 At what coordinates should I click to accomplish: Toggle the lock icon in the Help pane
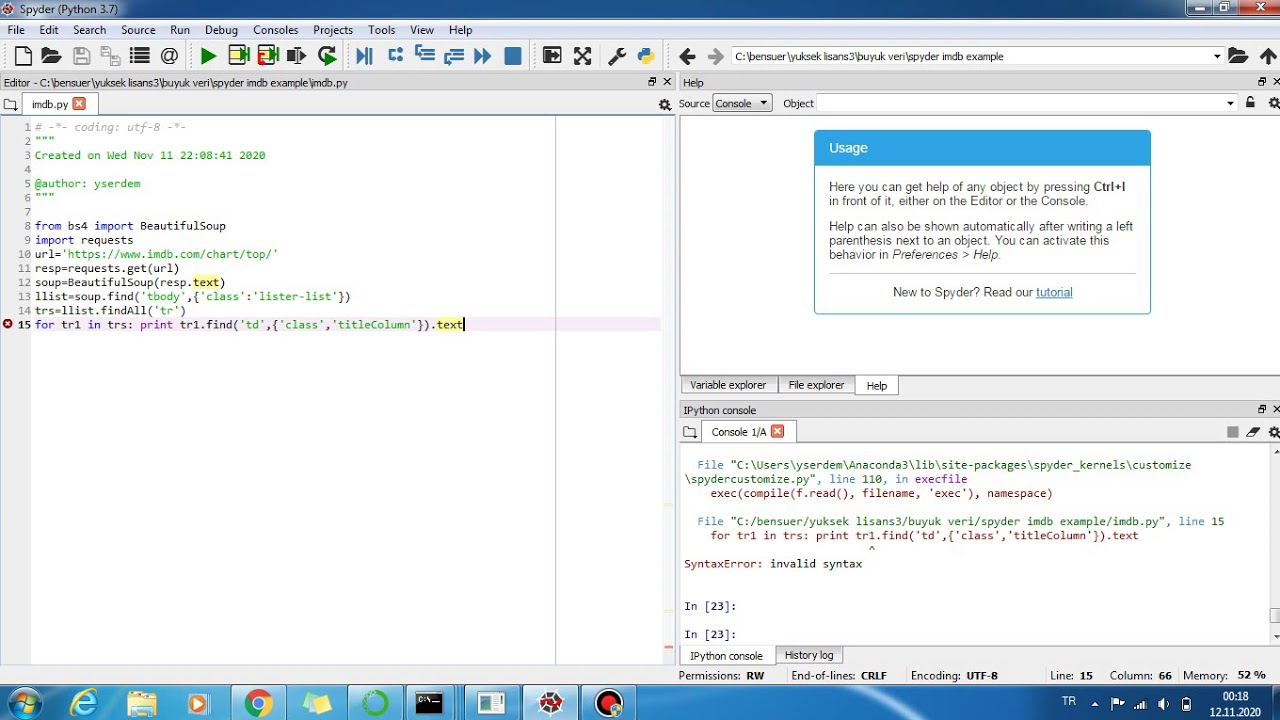1250,103
